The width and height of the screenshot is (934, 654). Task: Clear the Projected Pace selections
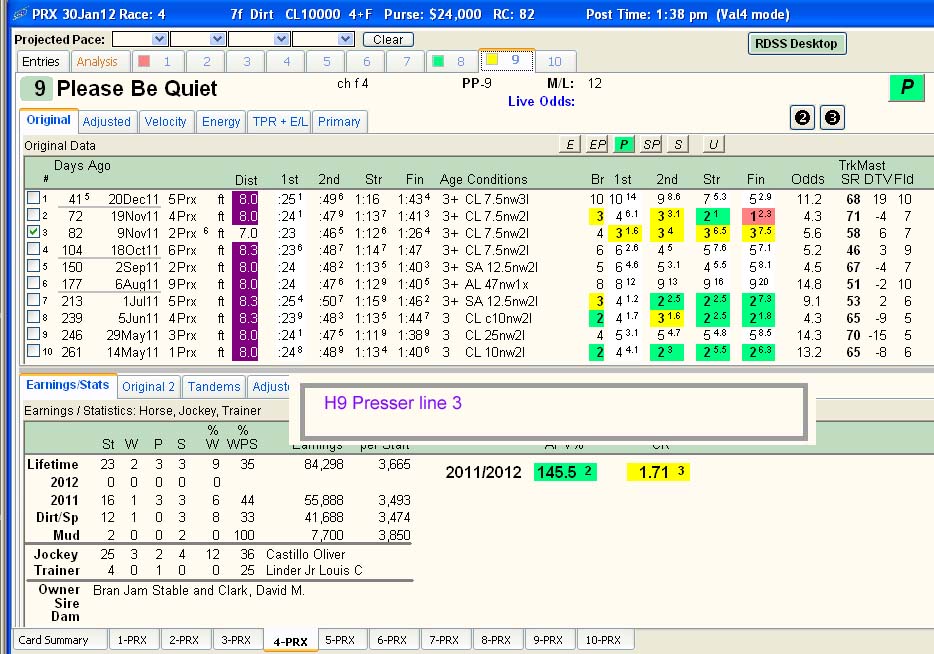388,39
